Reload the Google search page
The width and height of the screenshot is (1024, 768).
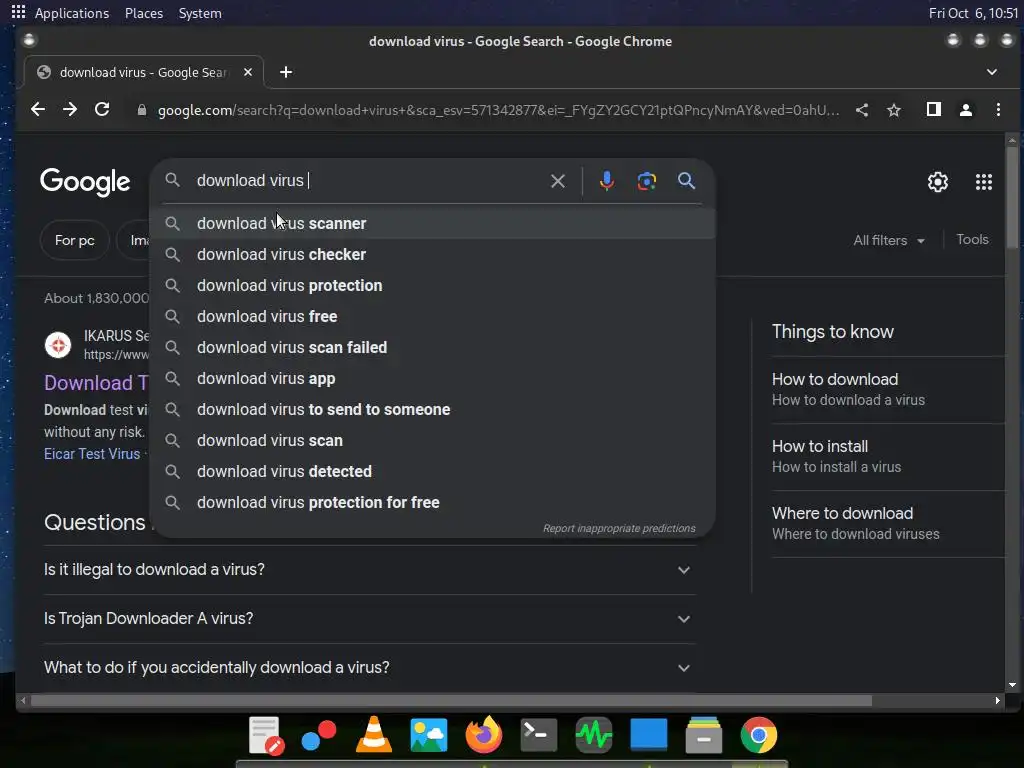[102, 110]
